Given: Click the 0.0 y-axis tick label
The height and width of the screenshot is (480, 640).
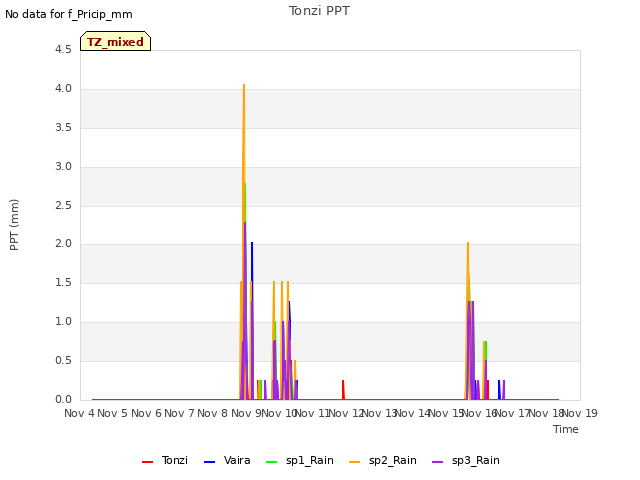Looking at the screenshot, I should [x=63, y=400].
